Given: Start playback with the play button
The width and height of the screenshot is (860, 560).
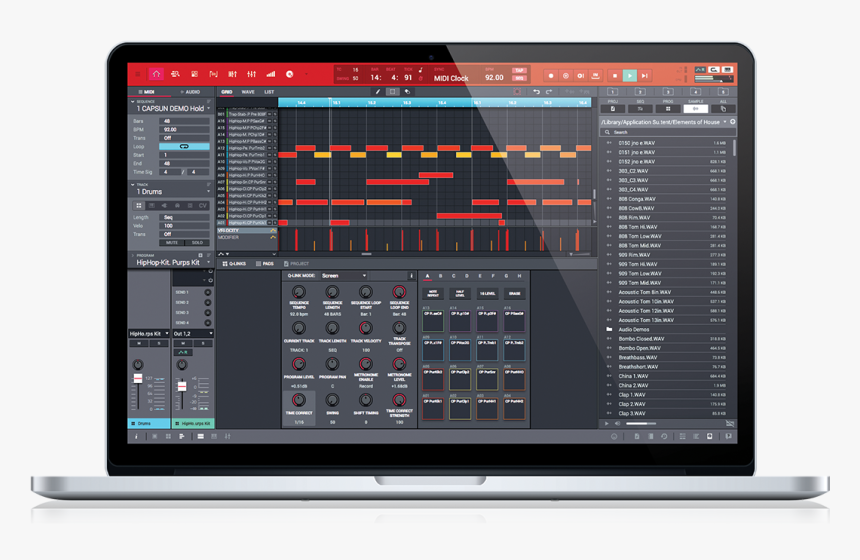Looking at the screenshot, I should coord(630,75).
